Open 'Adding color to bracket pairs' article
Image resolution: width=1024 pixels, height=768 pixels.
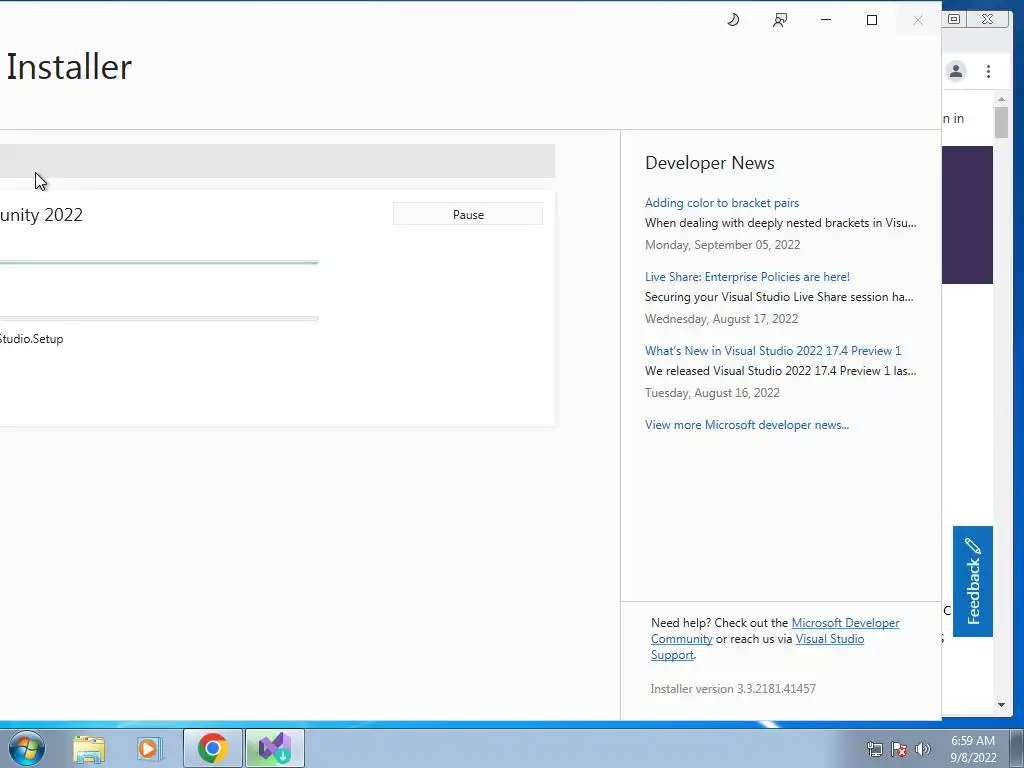coord(722,203)
